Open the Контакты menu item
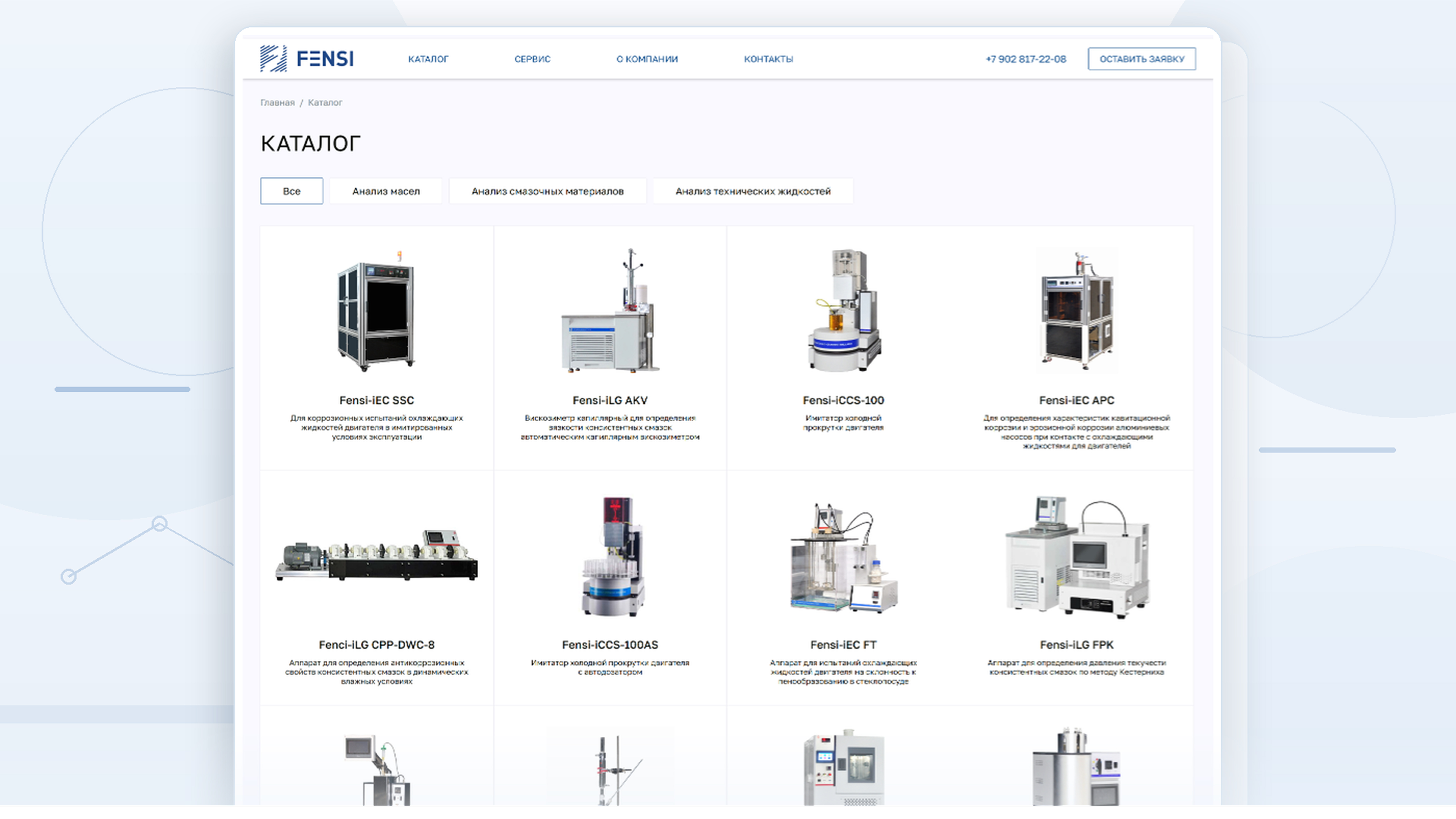 tap(769, 59)
